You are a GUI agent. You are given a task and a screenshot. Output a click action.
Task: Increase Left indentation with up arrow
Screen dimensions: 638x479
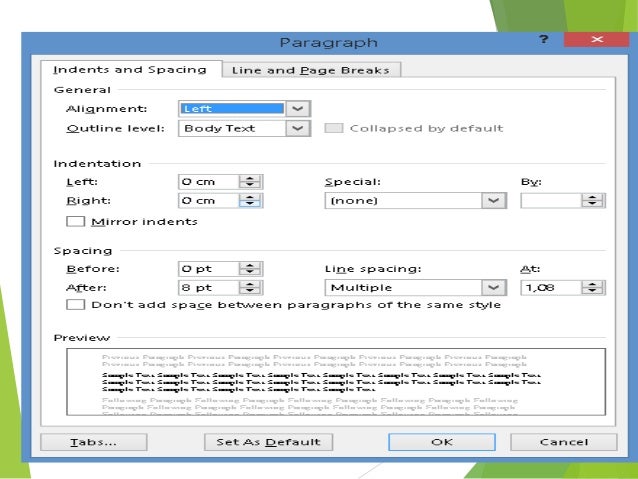tap(250, 178)
